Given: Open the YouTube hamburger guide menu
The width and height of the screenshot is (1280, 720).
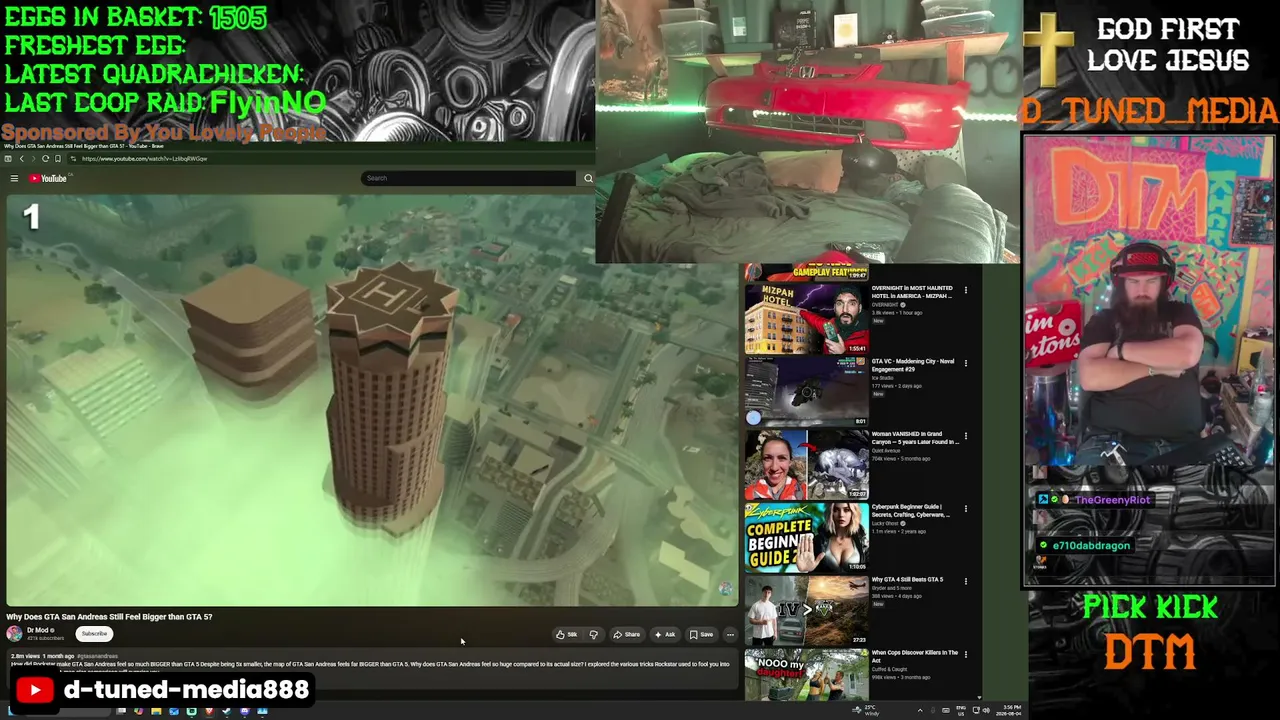Looking at the screenshot, I should pos(14,179).
